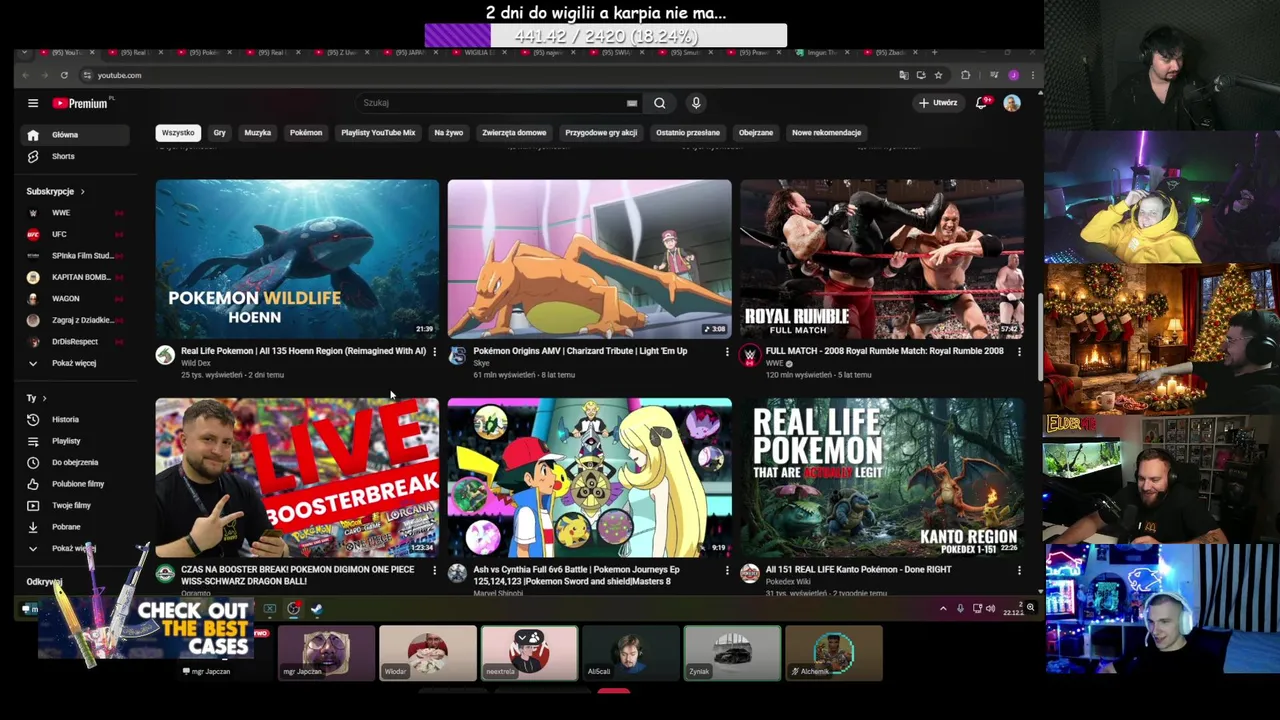Image resolution: width=1280 pixels, height=720 pixels.
Task: Play Charizard Tribute AMV thumbnail
Action: pos(590,259)
